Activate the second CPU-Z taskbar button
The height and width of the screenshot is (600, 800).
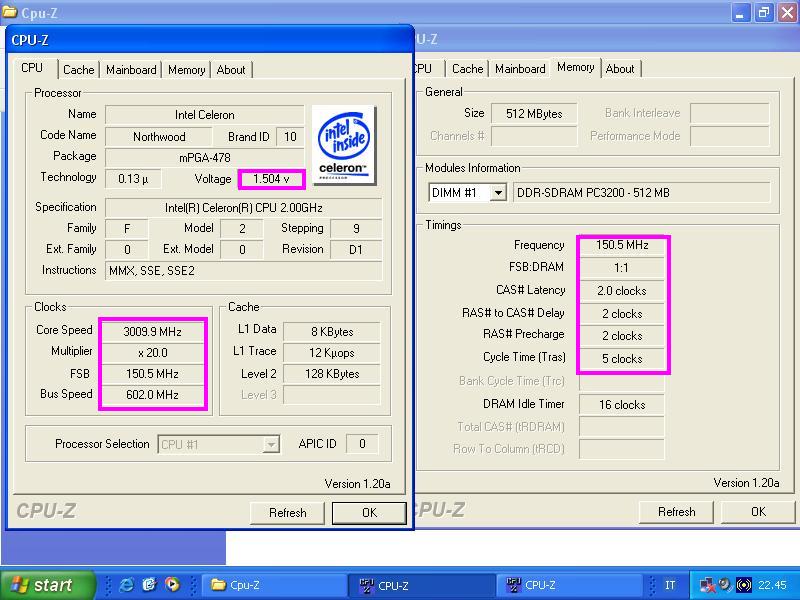(x=568, y=585)
